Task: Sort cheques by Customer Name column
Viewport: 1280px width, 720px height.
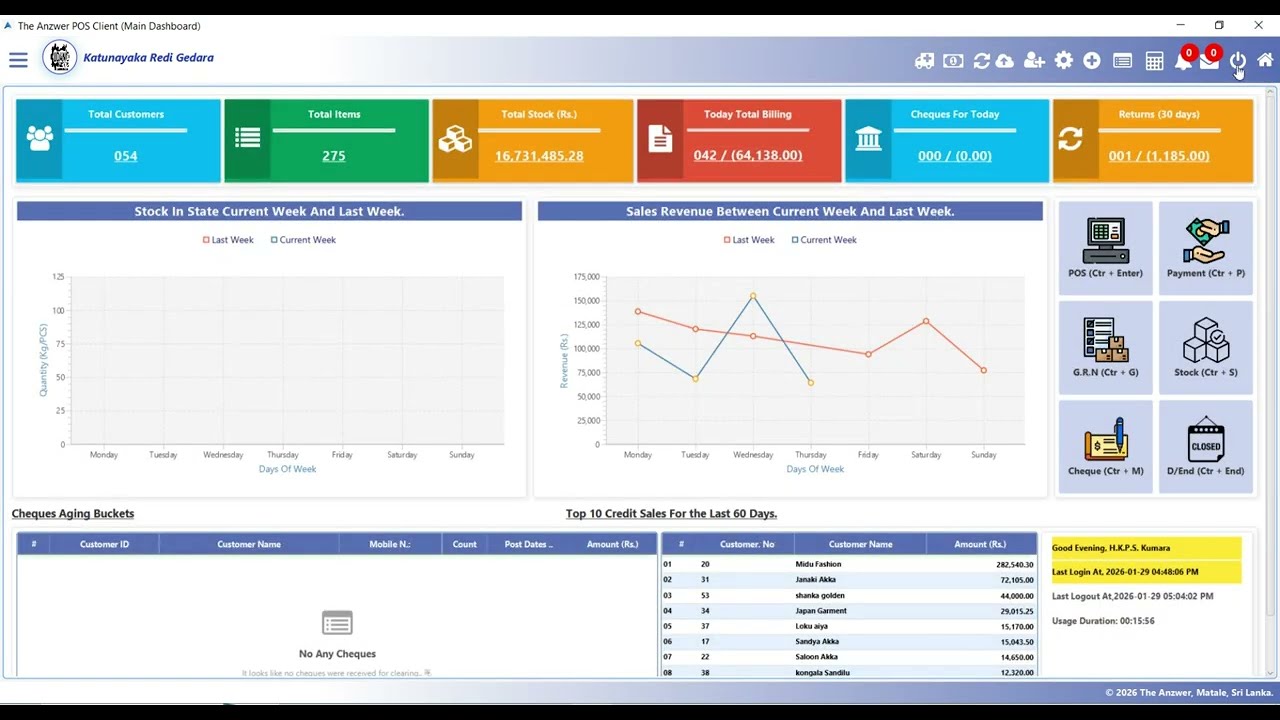Action: tap(249, 544)
